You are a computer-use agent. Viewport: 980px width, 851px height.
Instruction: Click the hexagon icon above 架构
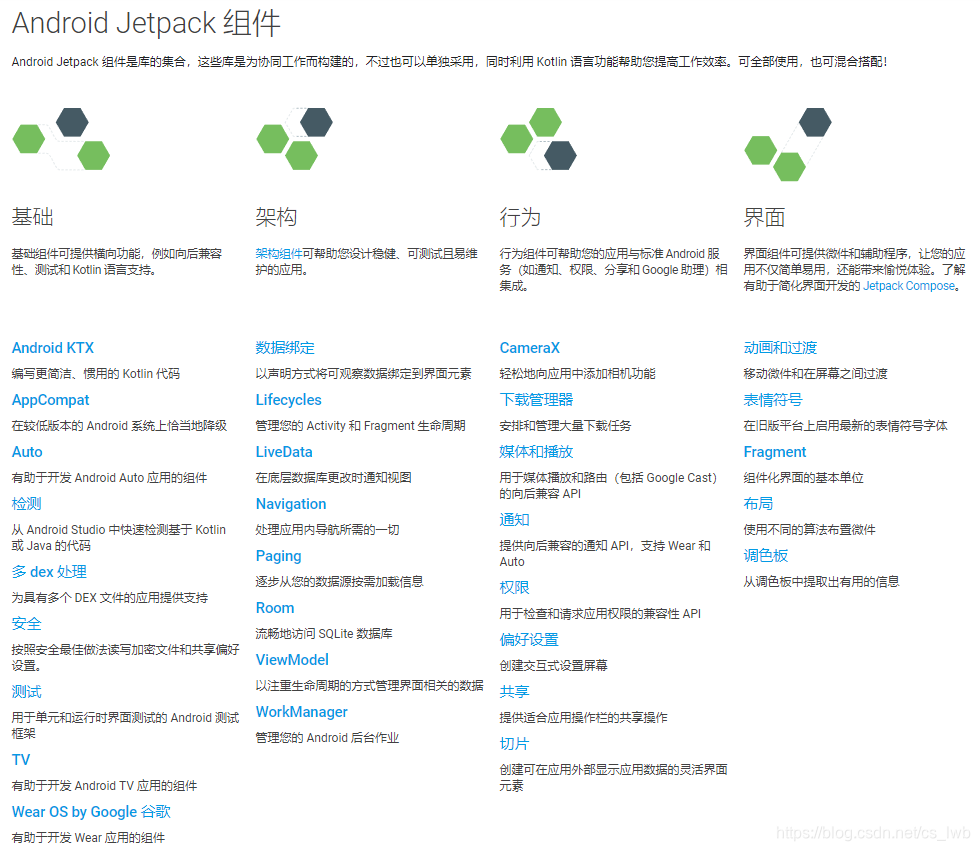point(294,139)
